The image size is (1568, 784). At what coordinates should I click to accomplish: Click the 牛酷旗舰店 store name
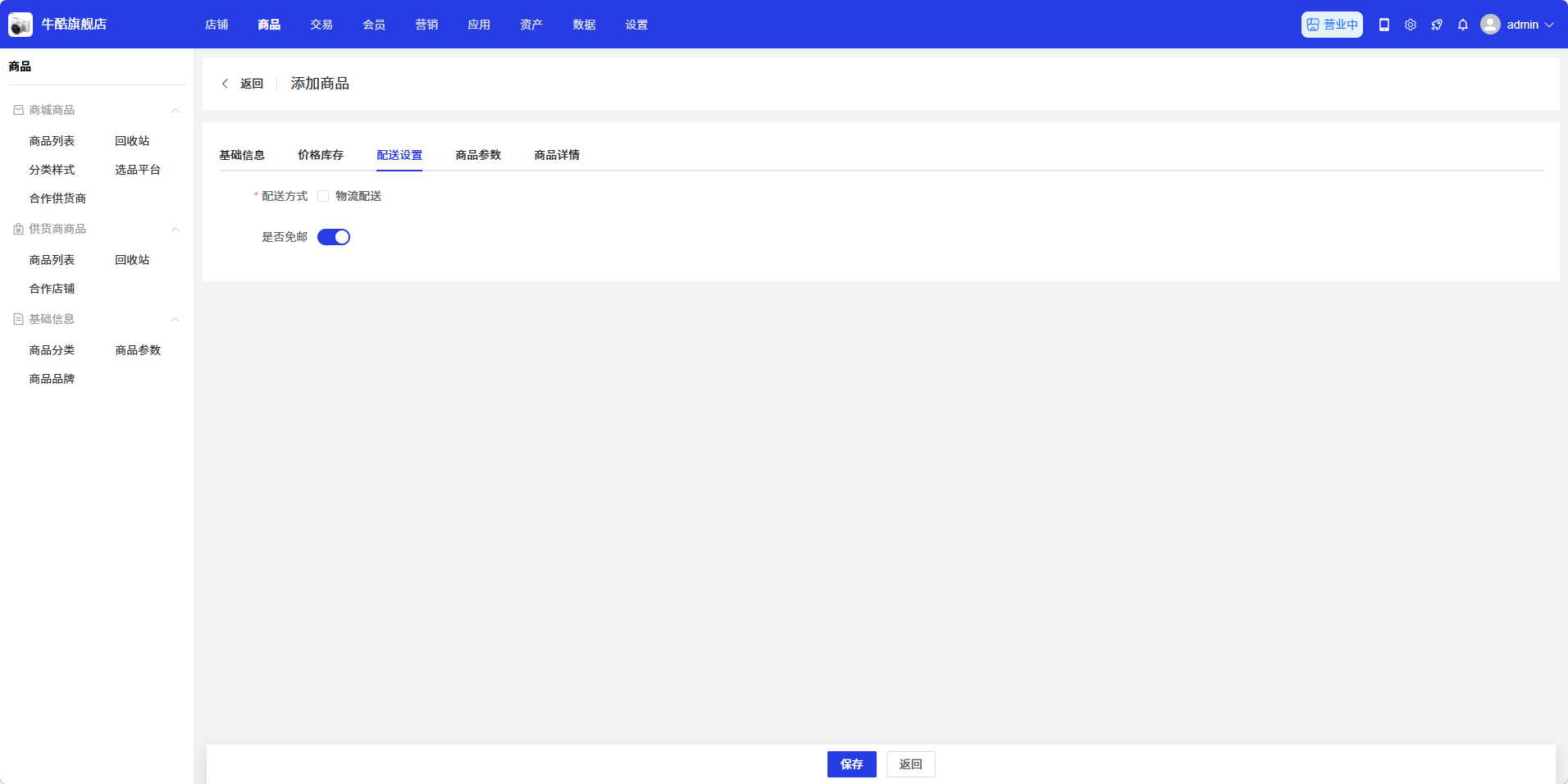coord(74,25)
